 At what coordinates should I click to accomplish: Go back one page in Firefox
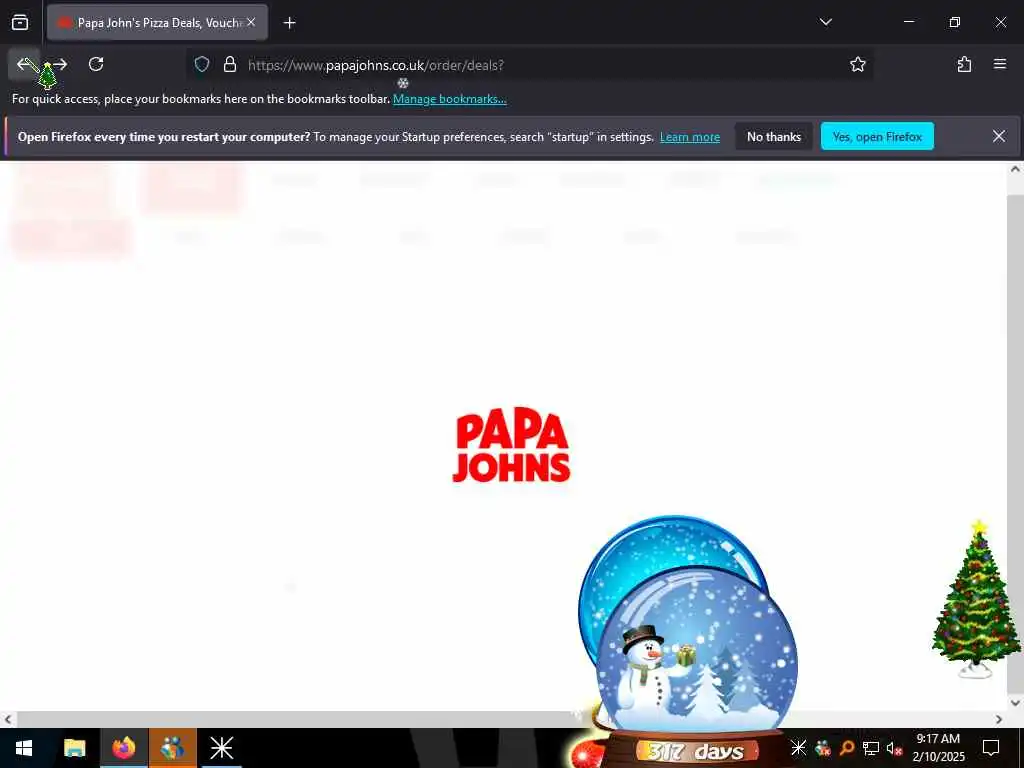[x=24, y=64]
